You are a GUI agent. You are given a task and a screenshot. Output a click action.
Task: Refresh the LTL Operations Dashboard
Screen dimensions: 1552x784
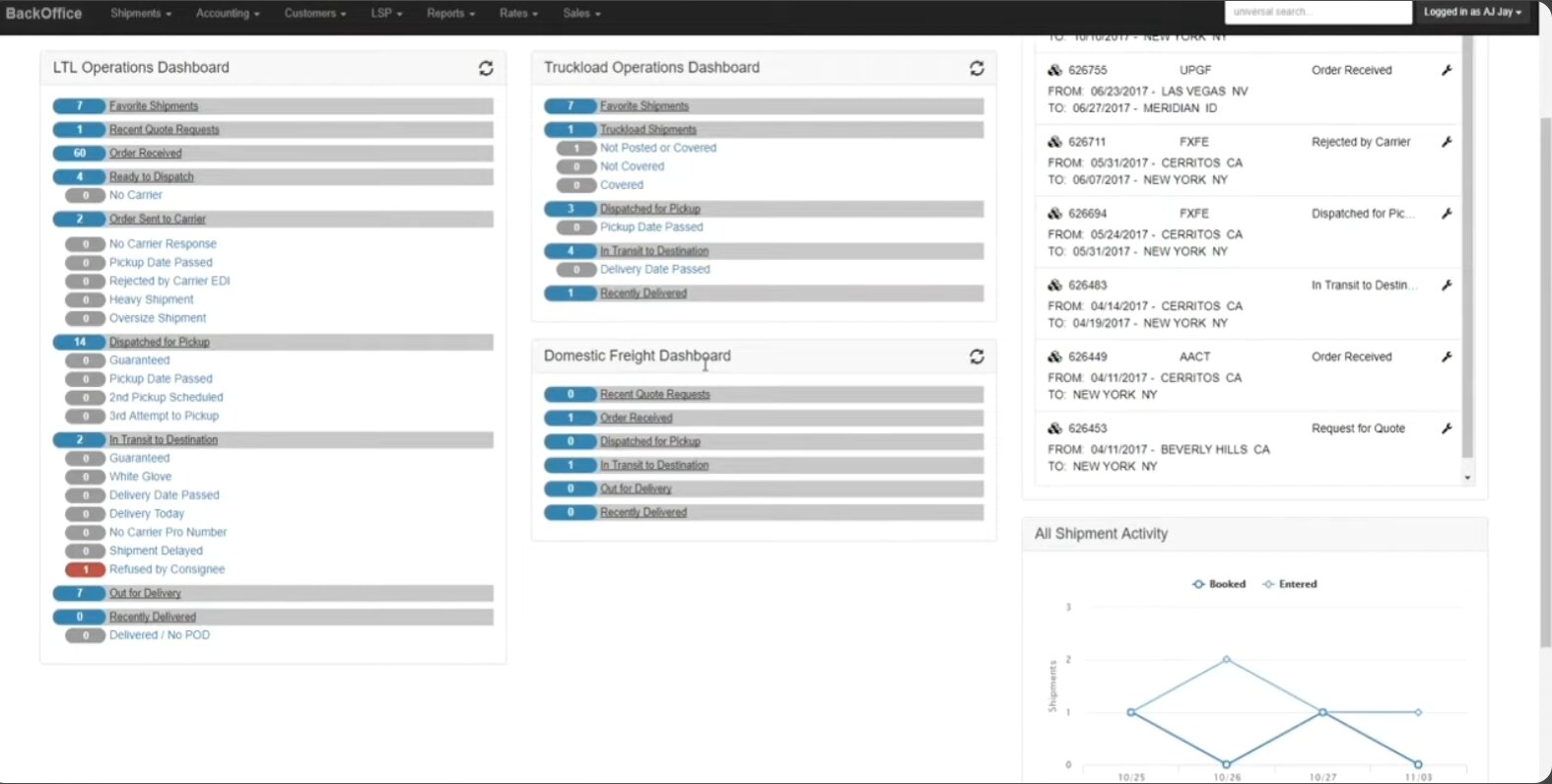(x=486, y=68)
